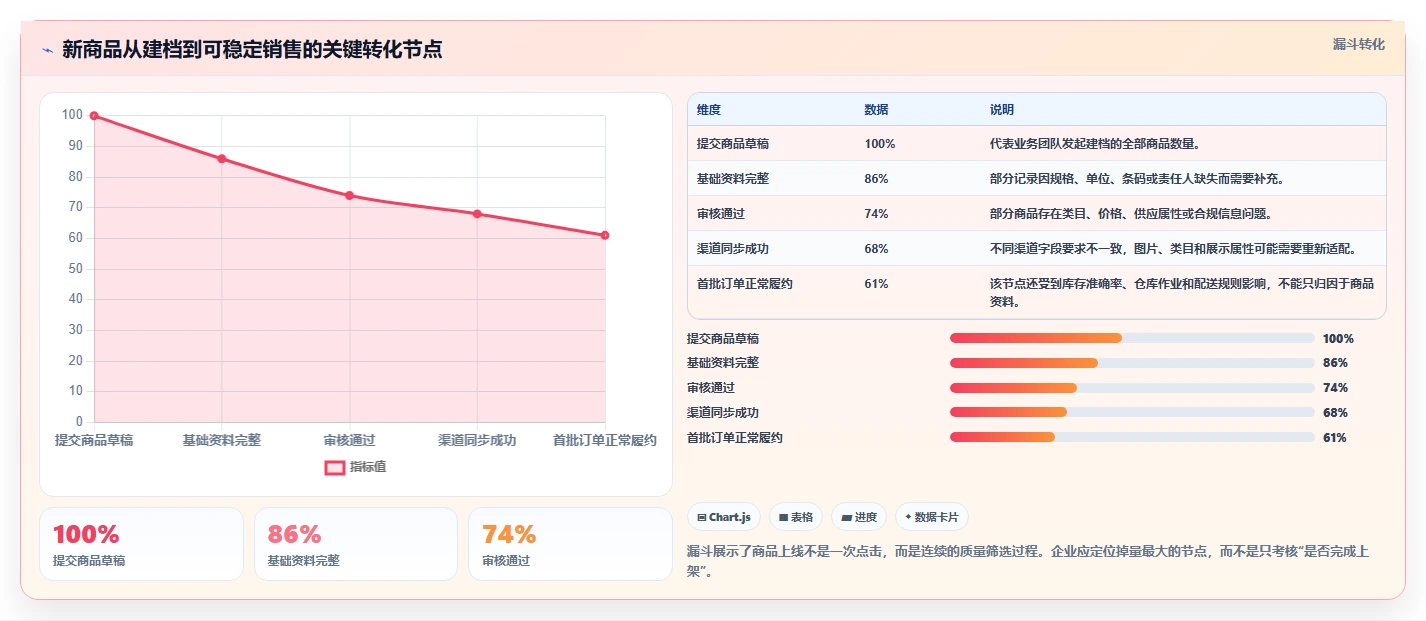Image resolution: width=1426 pixels, height=621 pixels.
Task: Click the 68% value in the table
Action: click(x=876, y=249)
